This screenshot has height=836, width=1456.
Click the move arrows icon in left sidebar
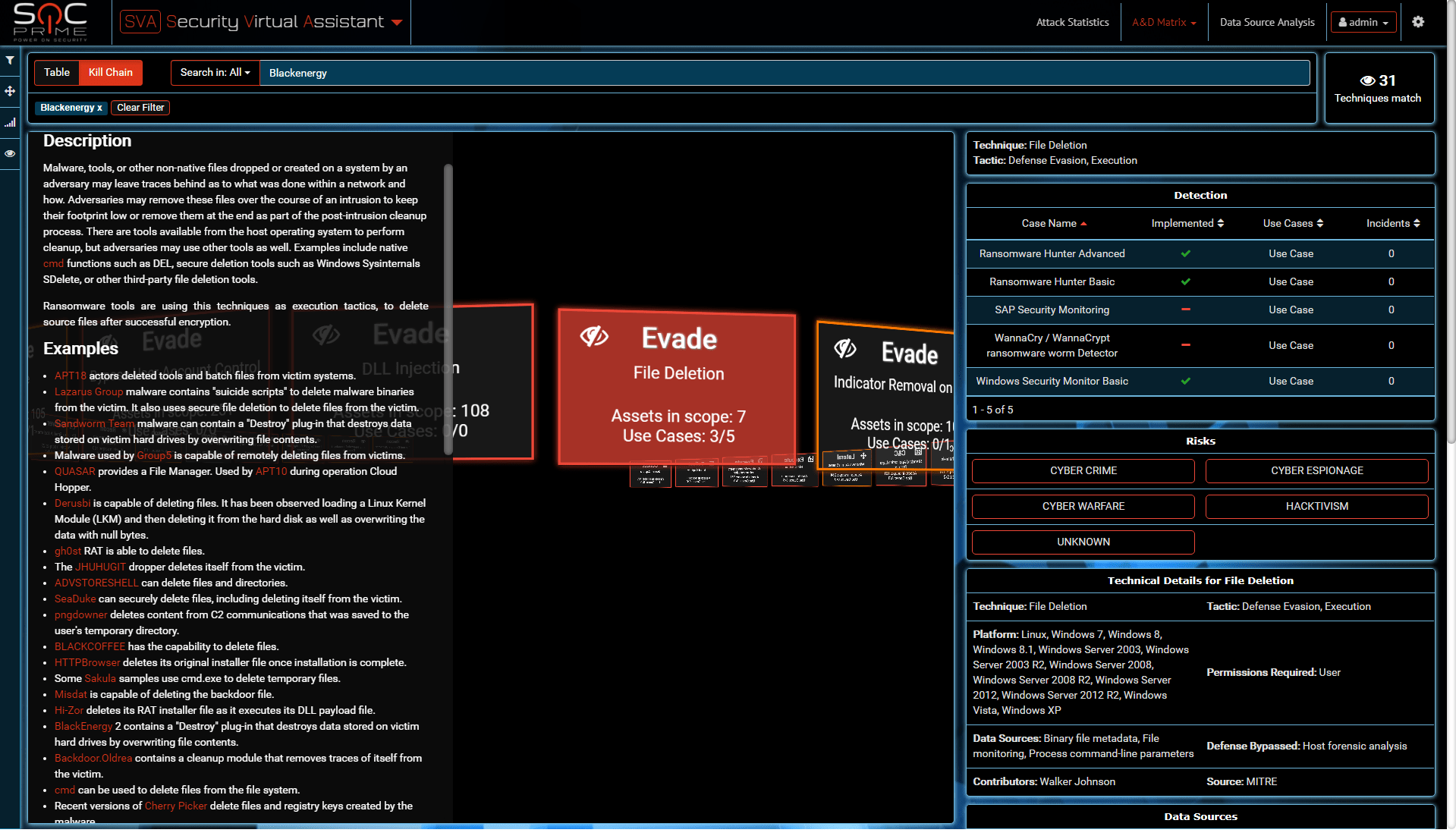(10, 91)
